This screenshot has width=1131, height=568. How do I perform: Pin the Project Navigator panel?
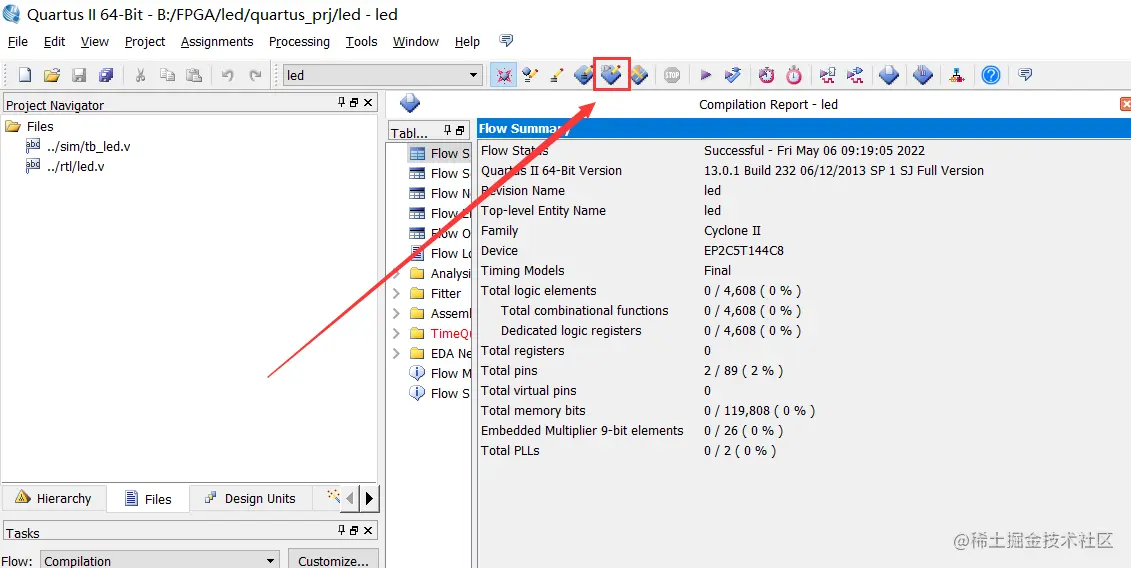click(342, 103)
